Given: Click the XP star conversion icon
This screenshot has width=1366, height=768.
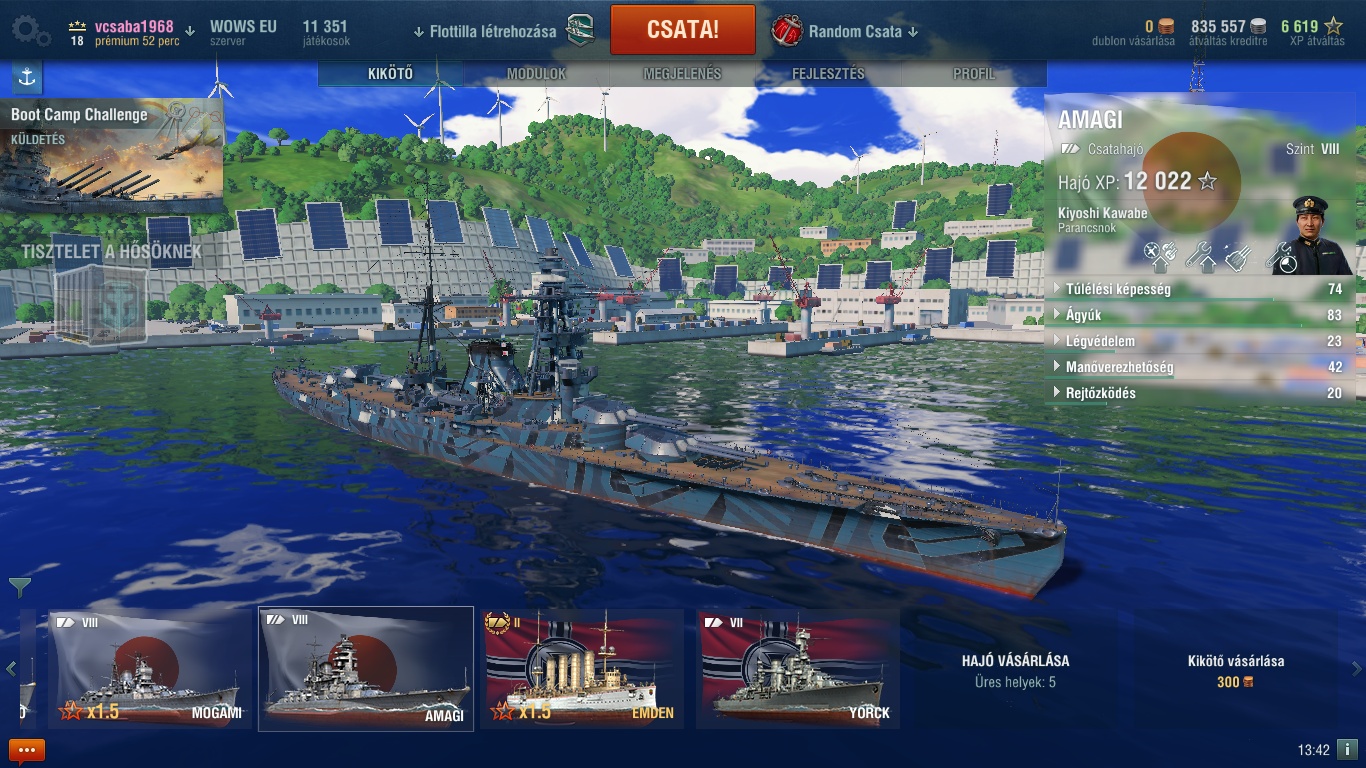Looking at the screenshot, I should tap(1333, 27).
